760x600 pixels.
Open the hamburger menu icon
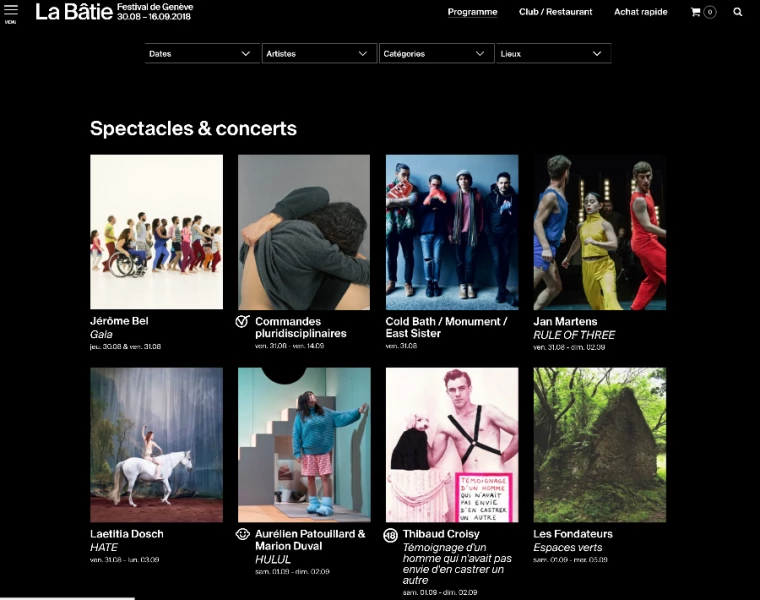click(11, 10)
